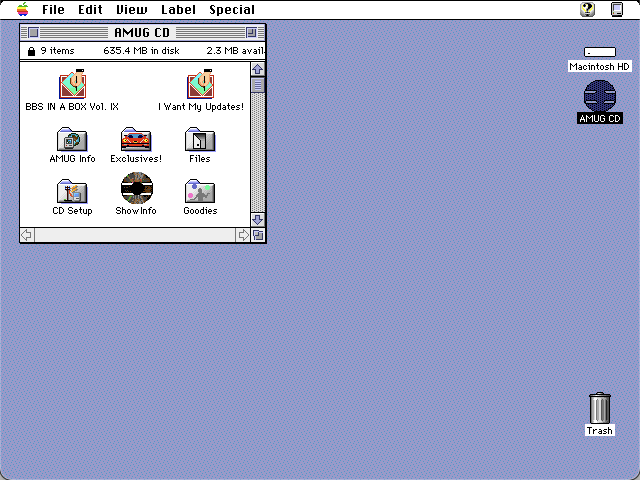Open the Edit menu
640x480 pixels.
90,9
